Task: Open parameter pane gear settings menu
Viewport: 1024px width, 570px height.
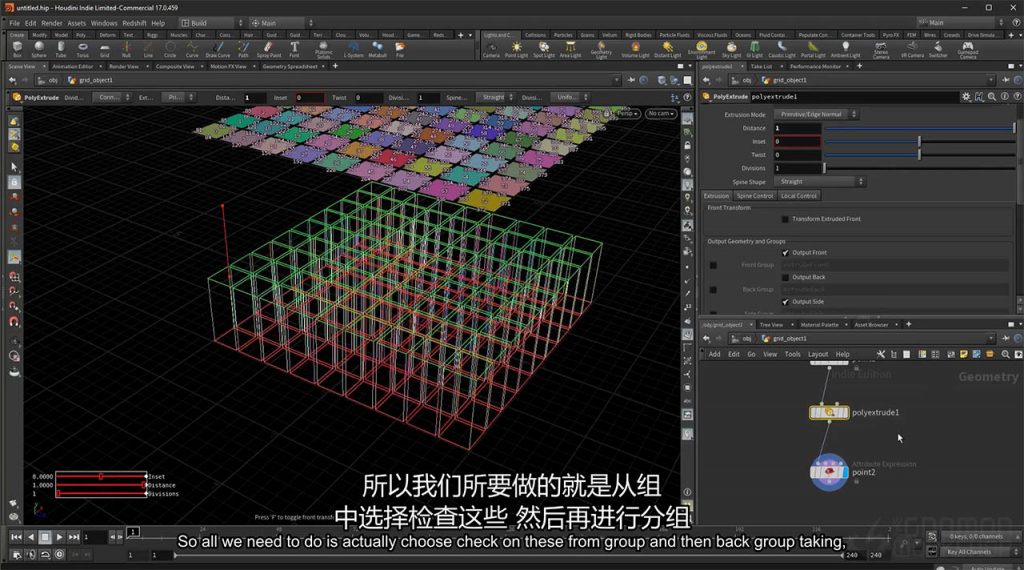Action: 966,97
